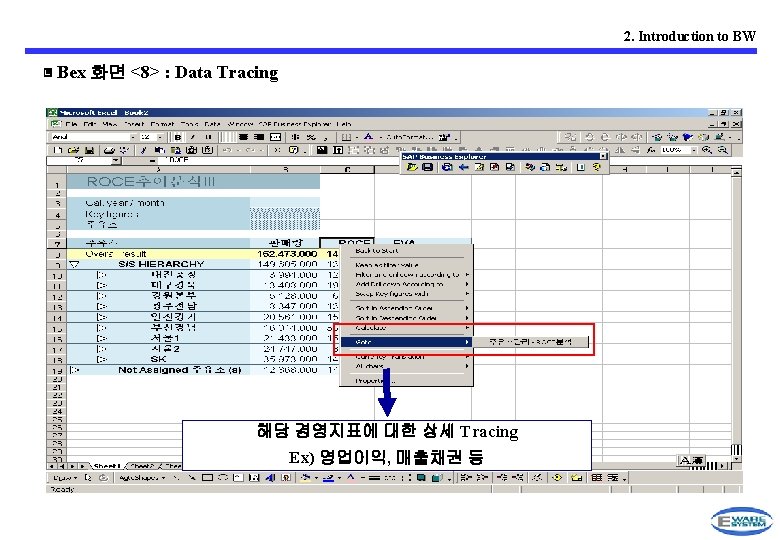
Task: Open the Edit menu
Action: [x=90, y=124]
